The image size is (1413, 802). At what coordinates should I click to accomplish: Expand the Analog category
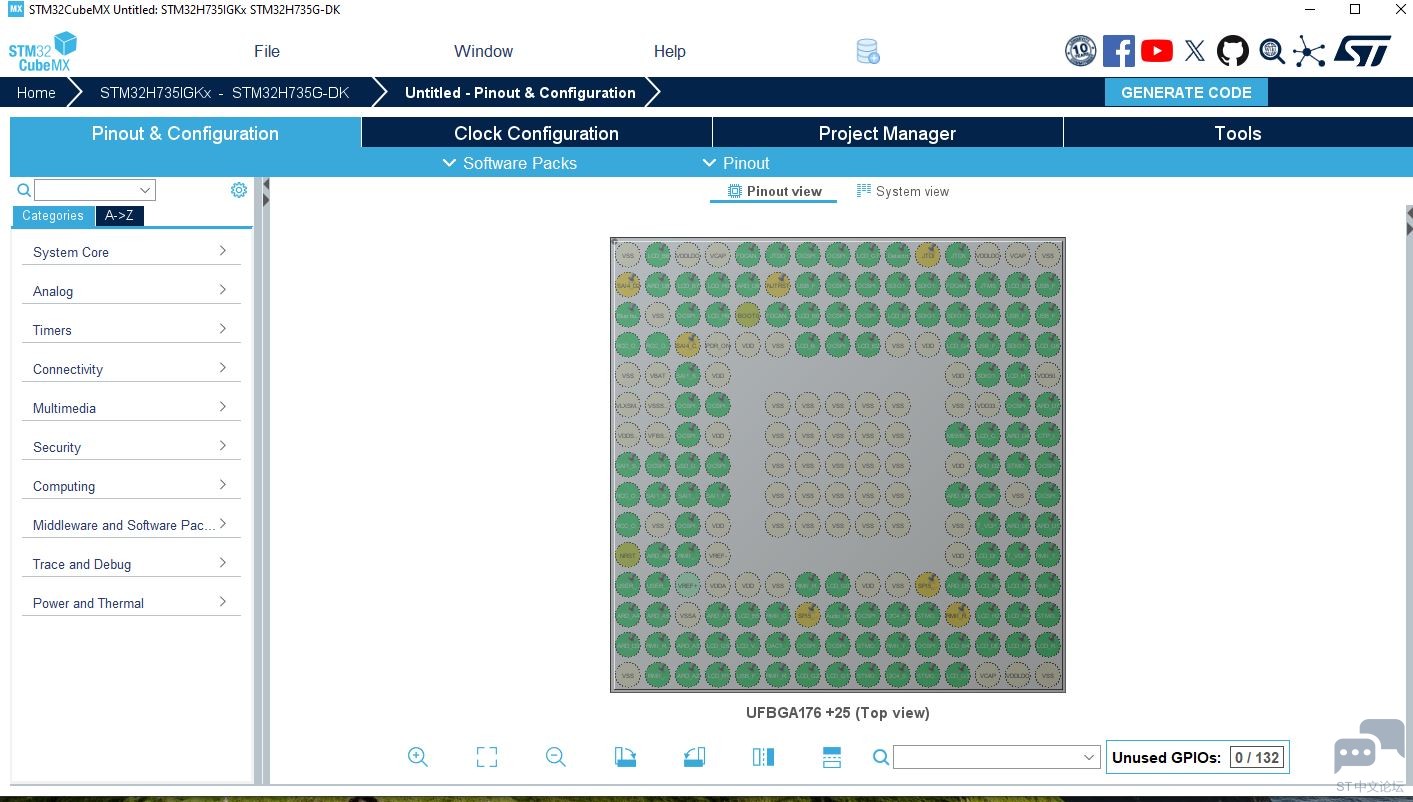131,291
